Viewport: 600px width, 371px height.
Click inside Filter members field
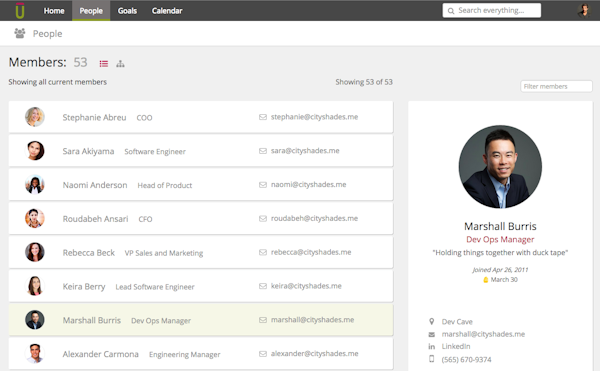(x=556, y=86)
